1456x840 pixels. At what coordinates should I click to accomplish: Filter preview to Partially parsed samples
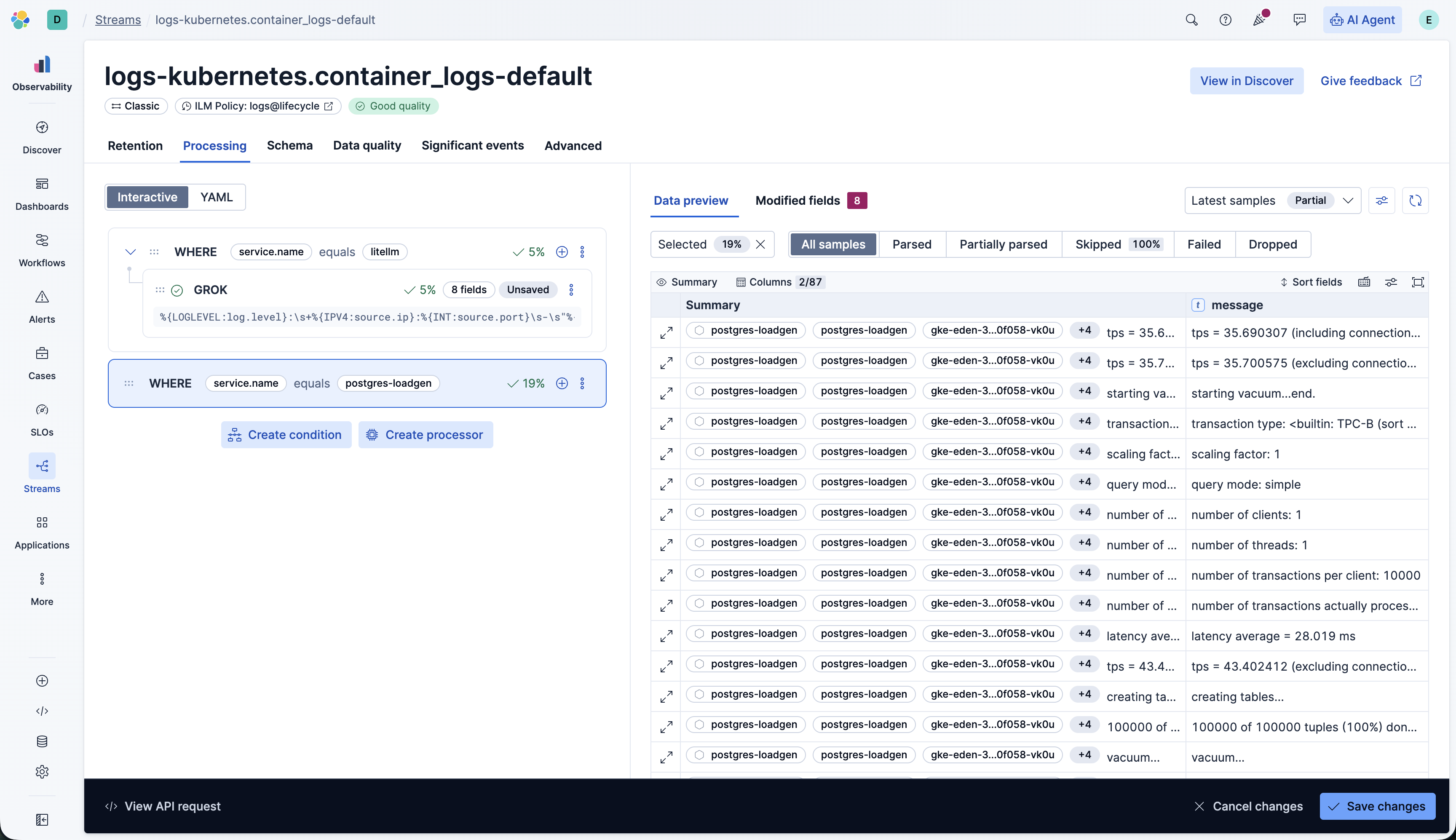pyautogui.click(x=1003, y=245)
